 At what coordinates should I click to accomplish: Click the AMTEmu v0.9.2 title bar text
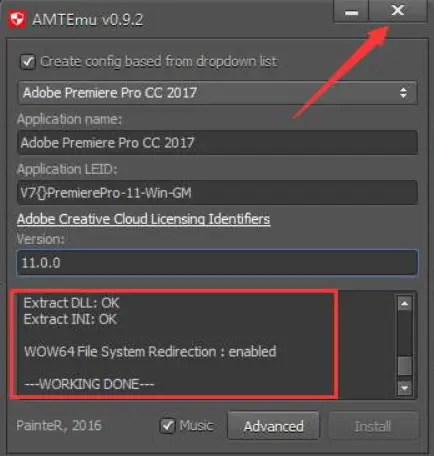(x=88, y=20)
